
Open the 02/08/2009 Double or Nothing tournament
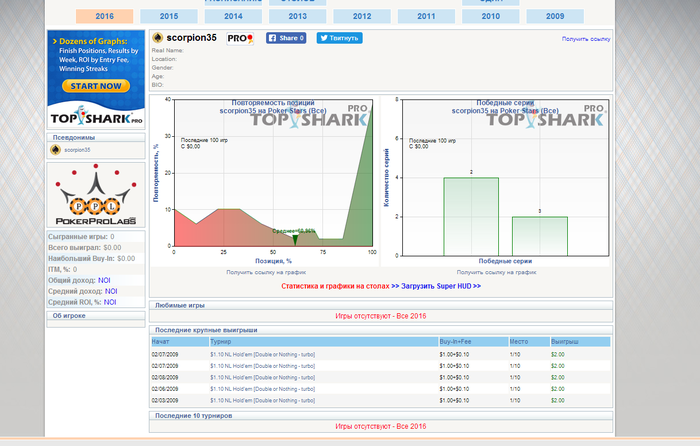coord(262,377)
